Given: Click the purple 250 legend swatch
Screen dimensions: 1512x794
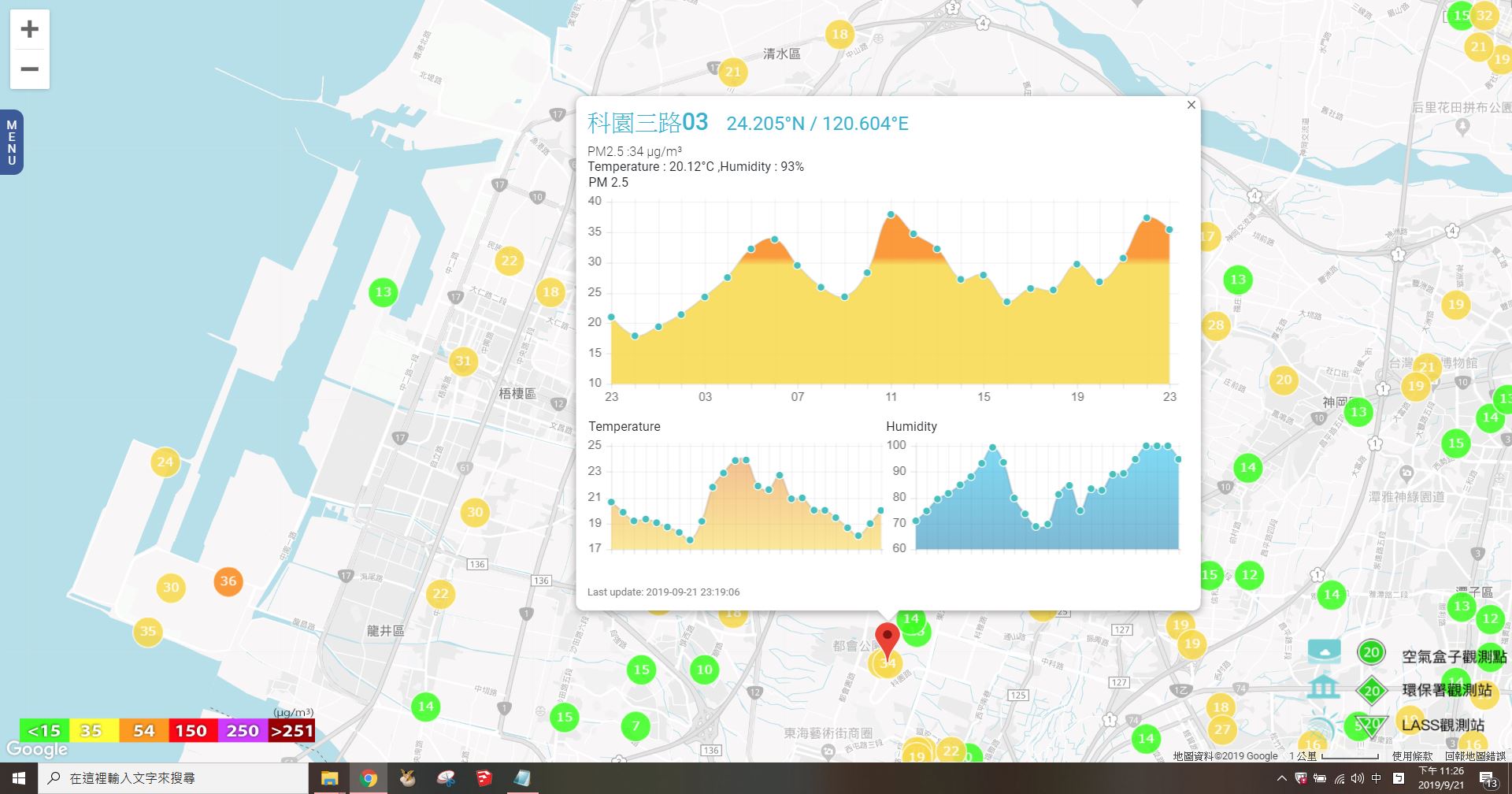Looking at the screenshot, I should point(242,731).
